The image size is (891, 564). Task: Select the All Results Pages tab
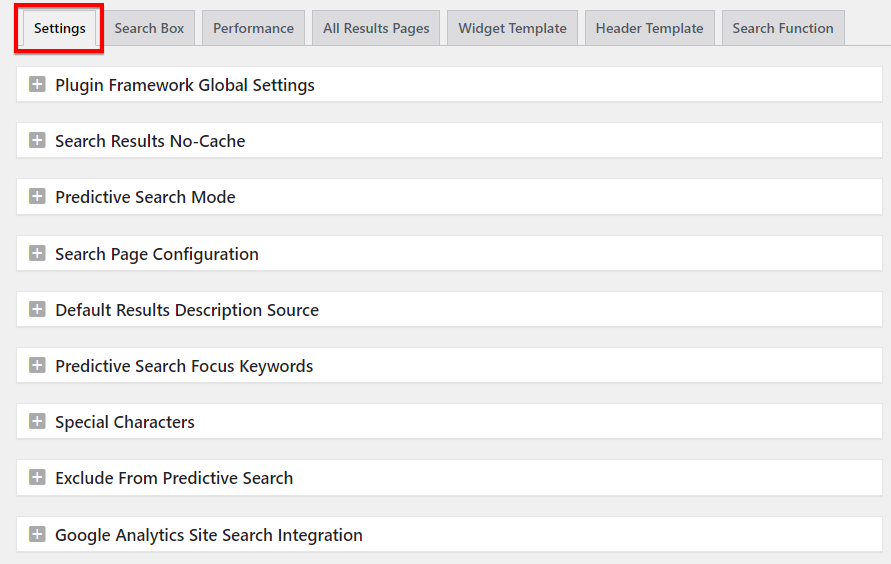pos(376,28)
